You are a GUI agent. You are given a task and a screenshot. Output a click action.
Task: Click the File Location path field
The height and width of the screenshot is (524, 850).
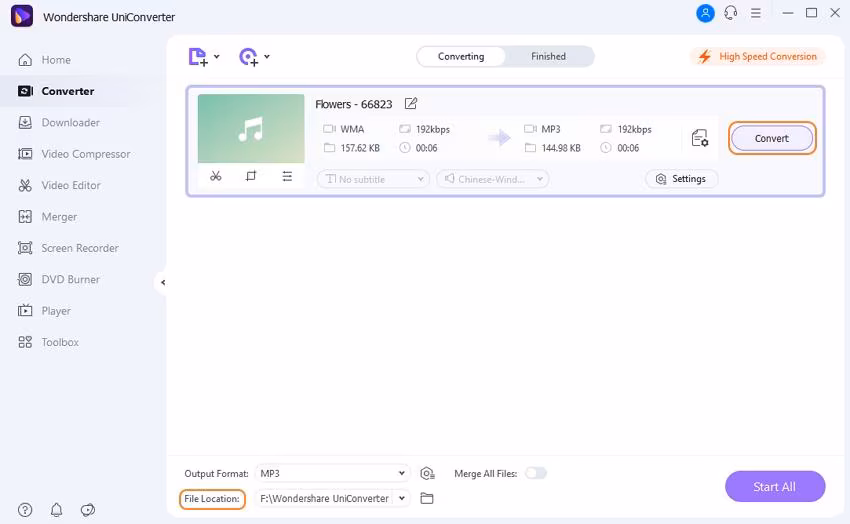click(324, 499)
